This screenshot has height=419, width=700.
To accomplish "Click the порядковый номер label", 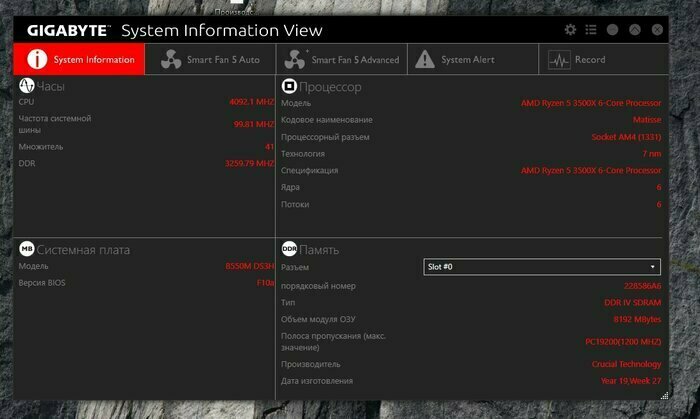I will [x=318, y=286].
